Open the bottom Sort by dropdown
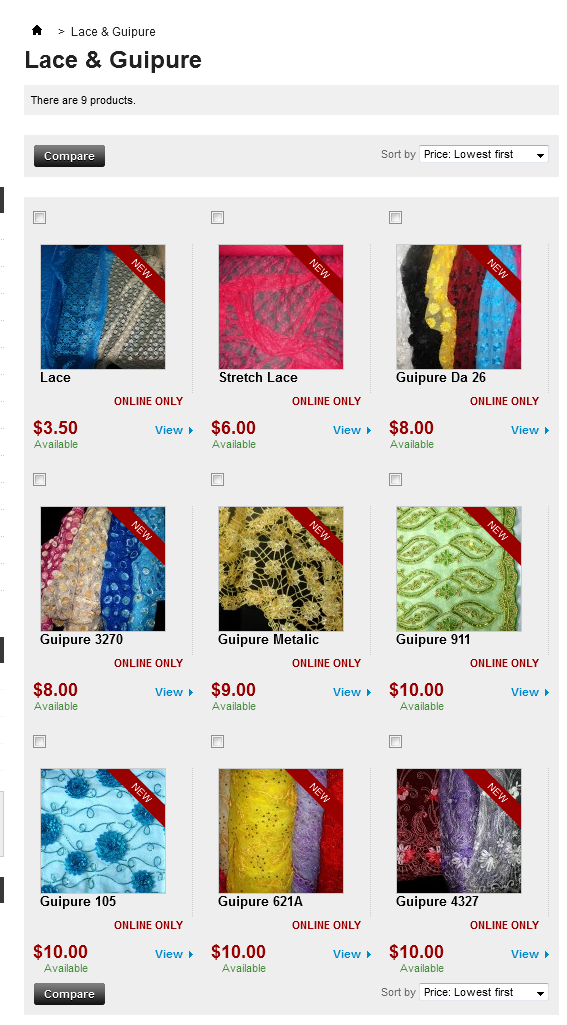567x1025 pixels. pyautogui.click(x=483, y=992)
